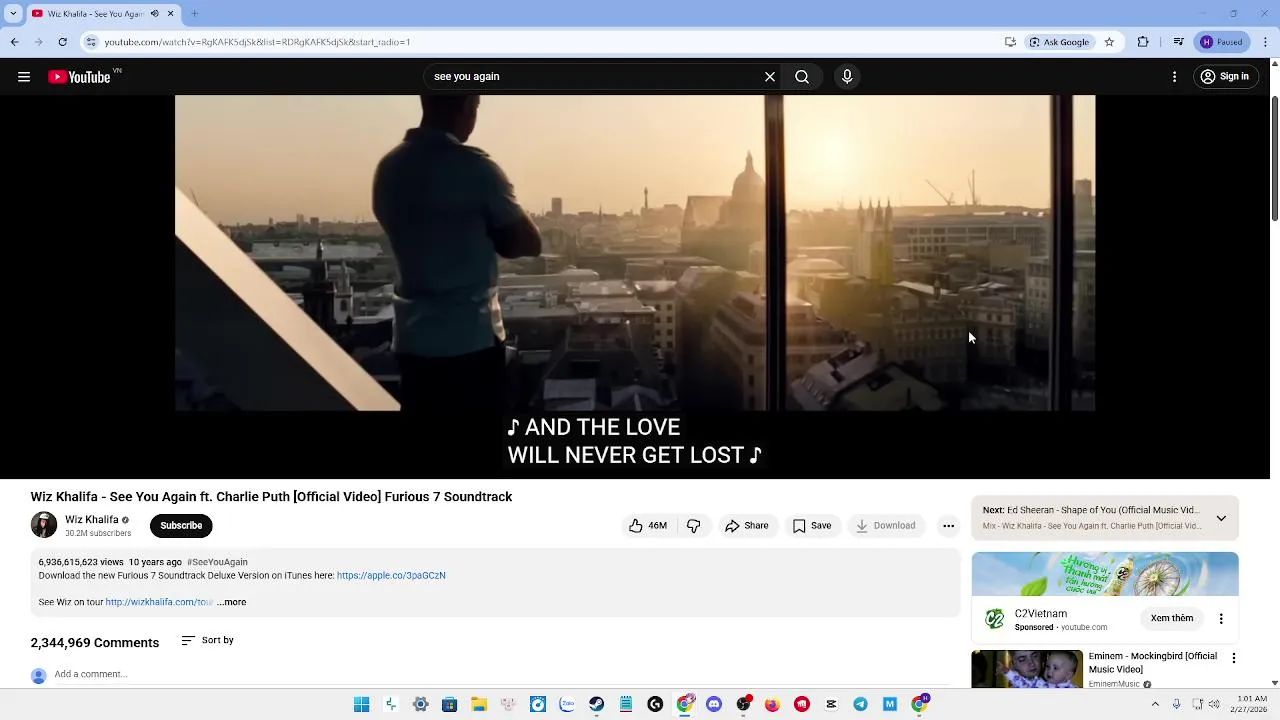This screenshot has width=1280, height=720.
Task: Go forward in browser history
Action: pyautogui.click(x=38, y=42)
